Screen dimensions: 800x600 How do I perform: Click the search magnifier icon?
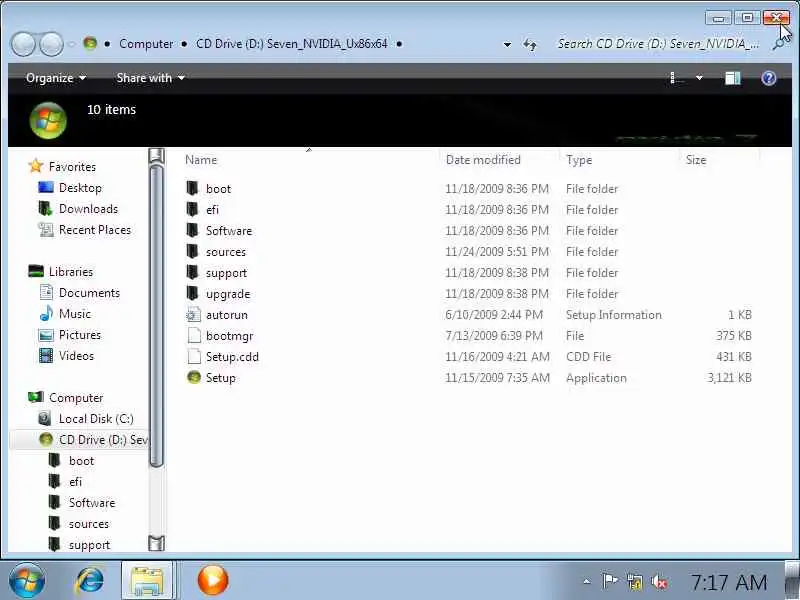[x=779, y=45]
